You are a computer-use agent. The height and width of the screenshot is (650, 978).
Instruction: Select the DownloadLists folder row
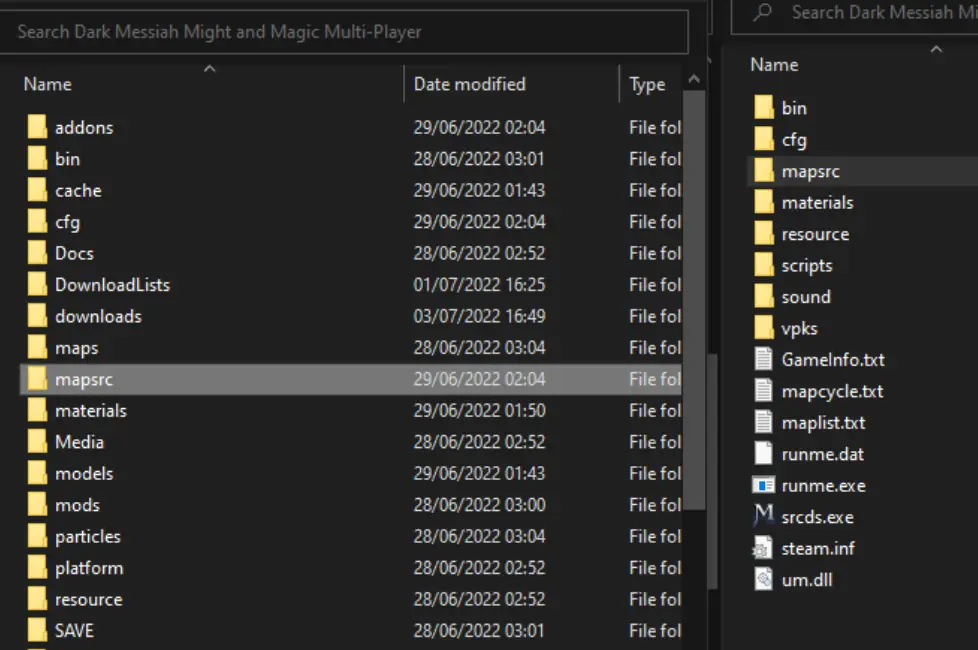[112, 285]
